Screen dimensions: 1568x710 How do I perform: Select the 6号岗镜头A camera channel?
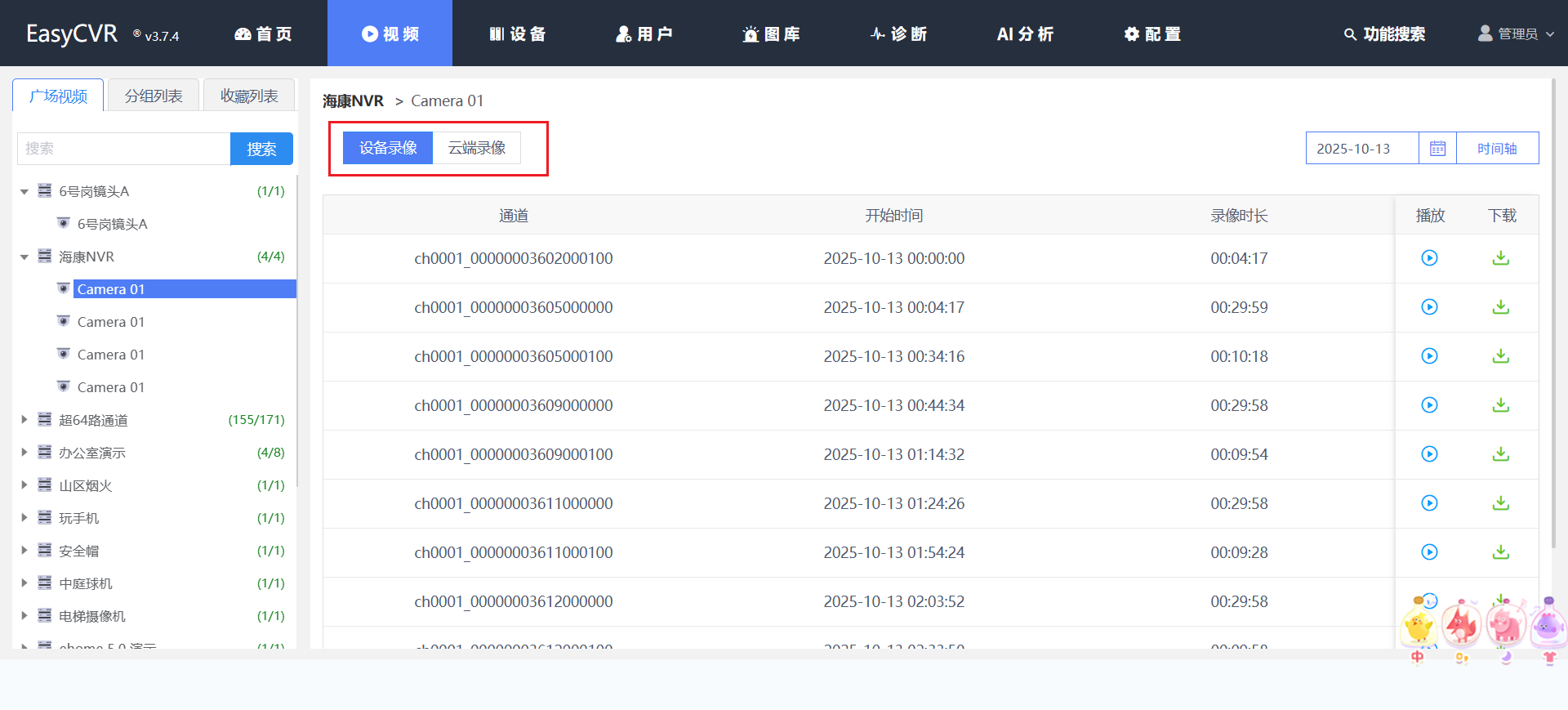[112, 224]
